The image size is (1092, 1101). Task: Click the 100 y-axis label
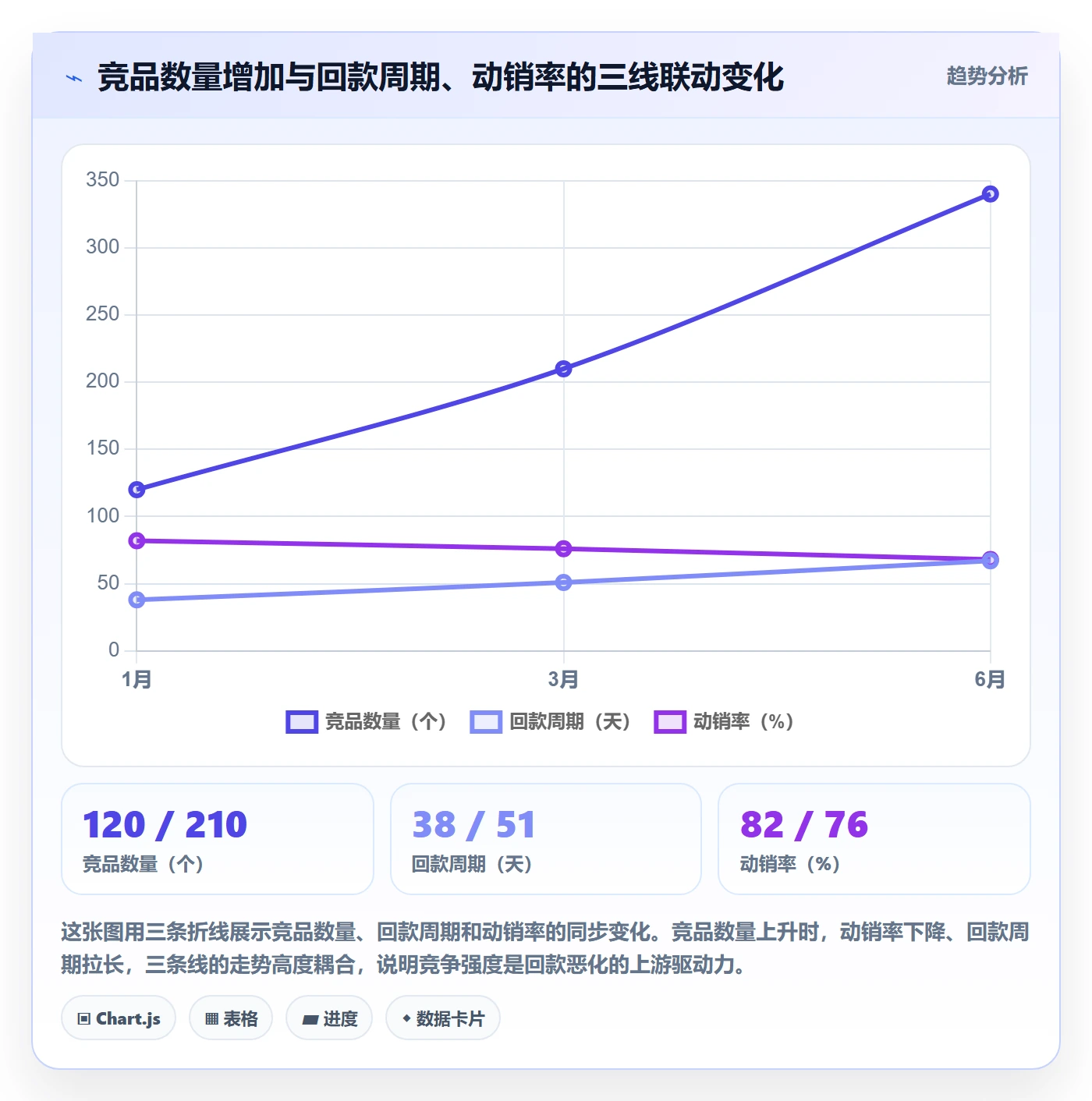pos(103,516)
